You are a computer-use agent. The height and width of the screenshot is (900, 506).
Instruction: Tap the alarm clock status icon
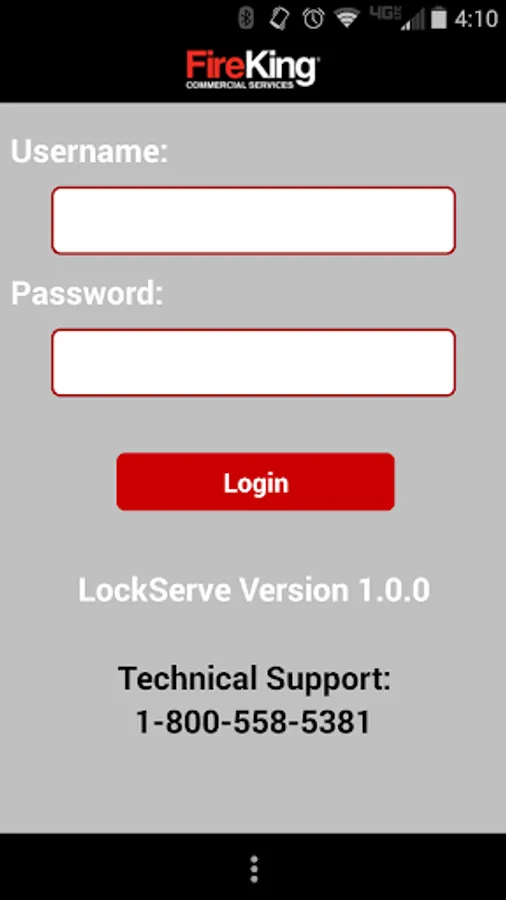(314, 18)
